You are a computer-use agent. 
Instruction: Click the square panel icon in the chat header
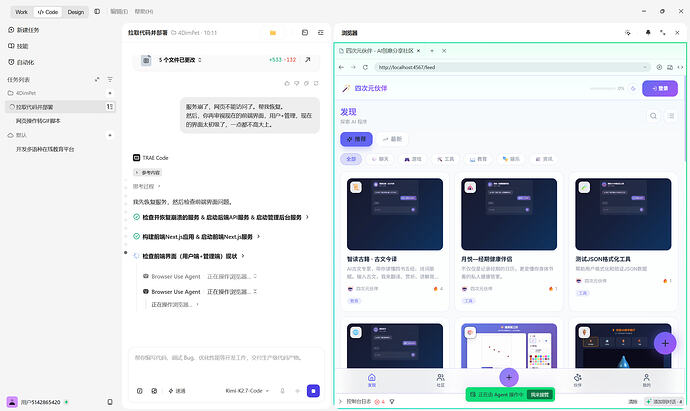point(305,33)
